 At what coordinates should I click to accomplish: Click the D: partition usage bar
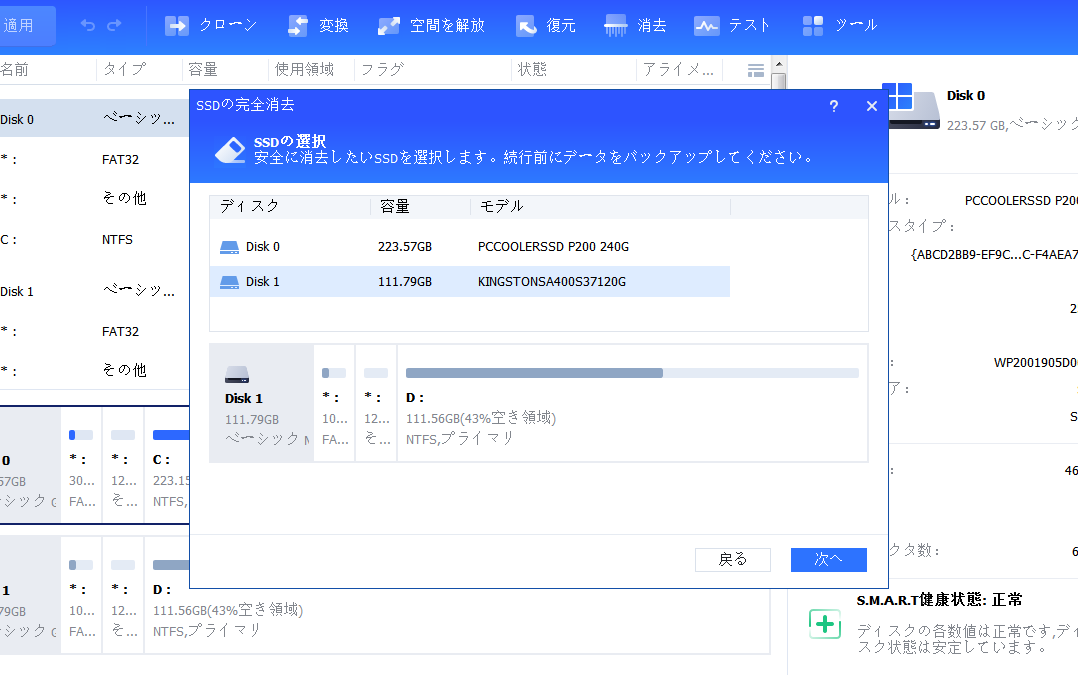631,373
